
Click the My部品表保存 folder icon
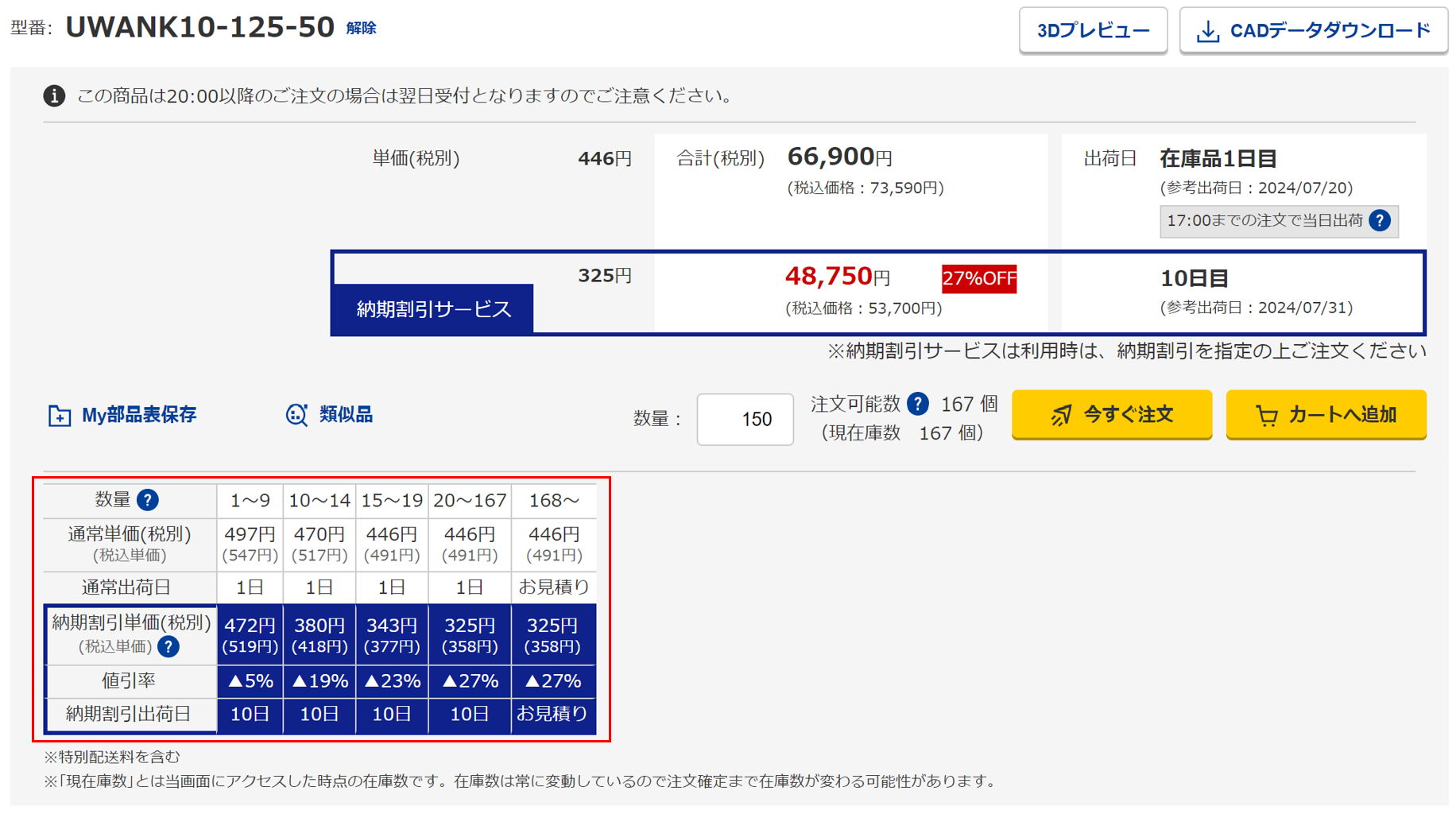[59, 414]
